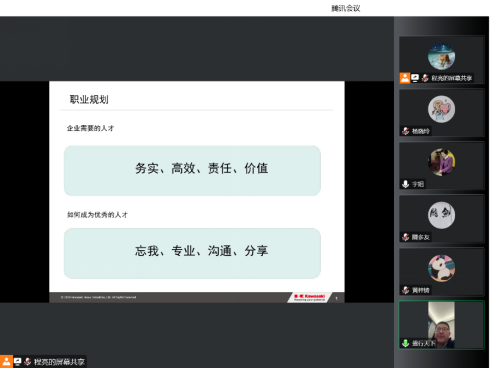This screenshot has width=490, height=368.
Task: Click the 职业规划 slide title
Action: pyautogui.click(x=89, y=99)
